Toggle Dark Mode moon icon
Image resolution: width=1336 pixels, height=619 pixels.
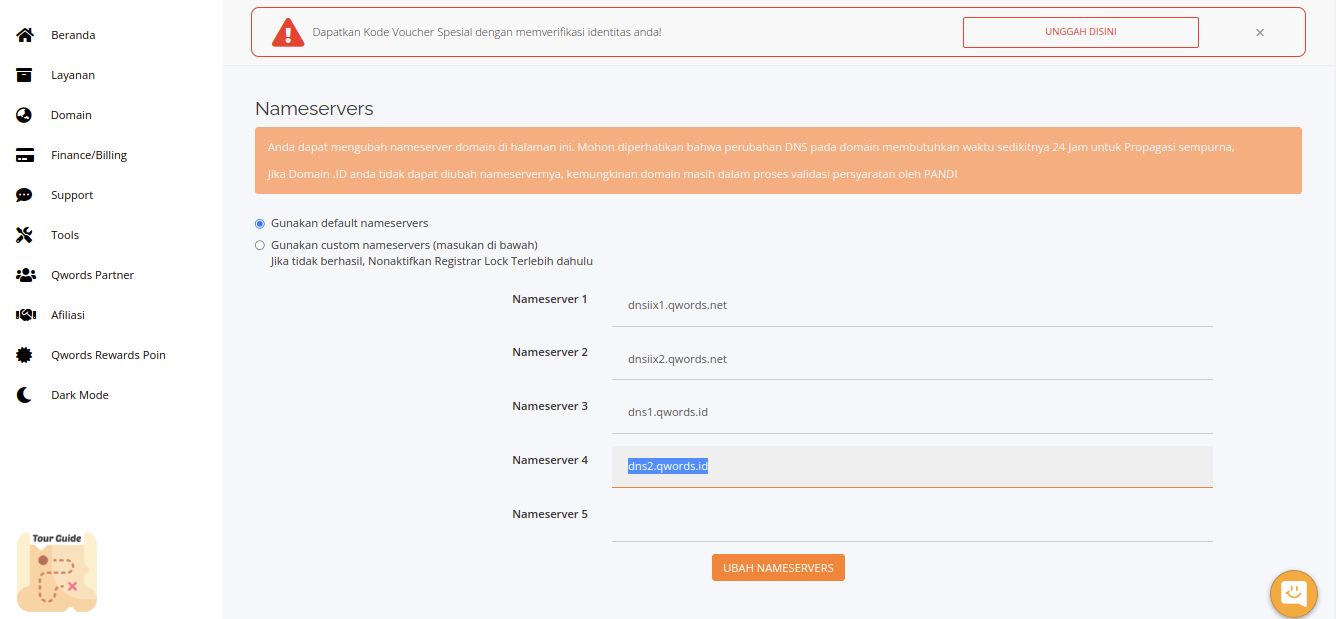tap(25, 395)
